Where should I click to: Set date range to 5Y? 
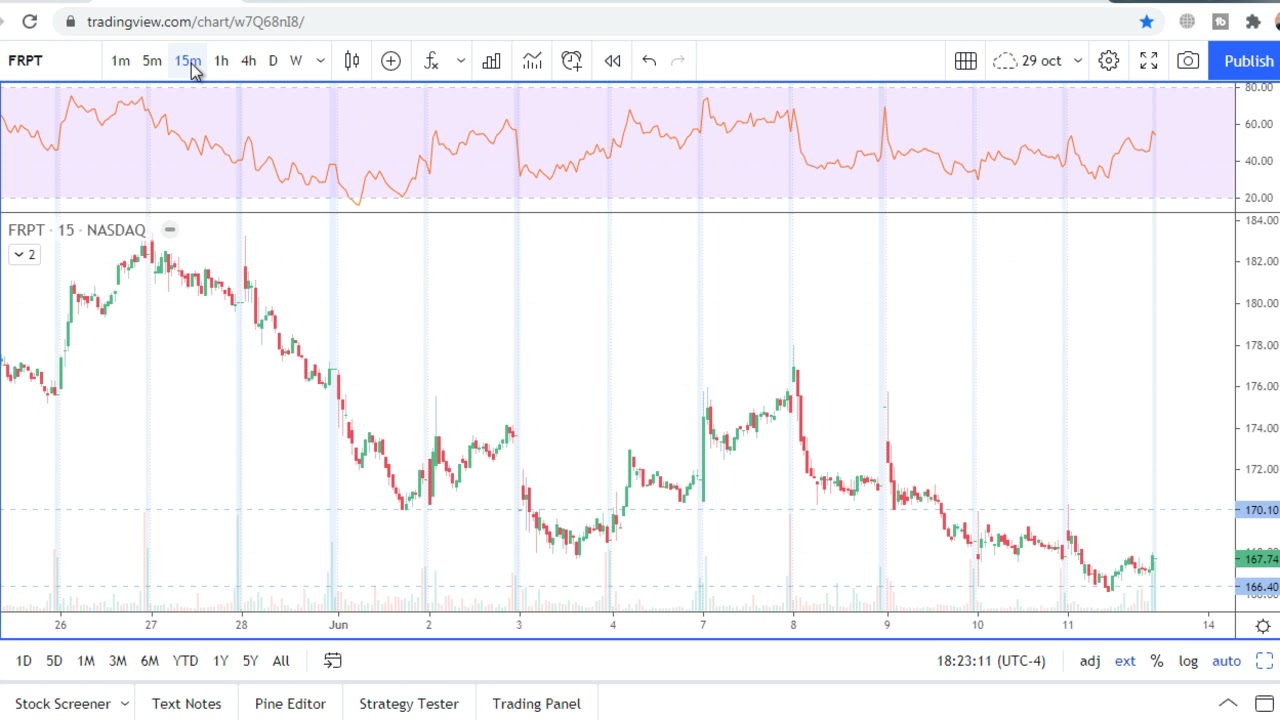tap(250, 661)
